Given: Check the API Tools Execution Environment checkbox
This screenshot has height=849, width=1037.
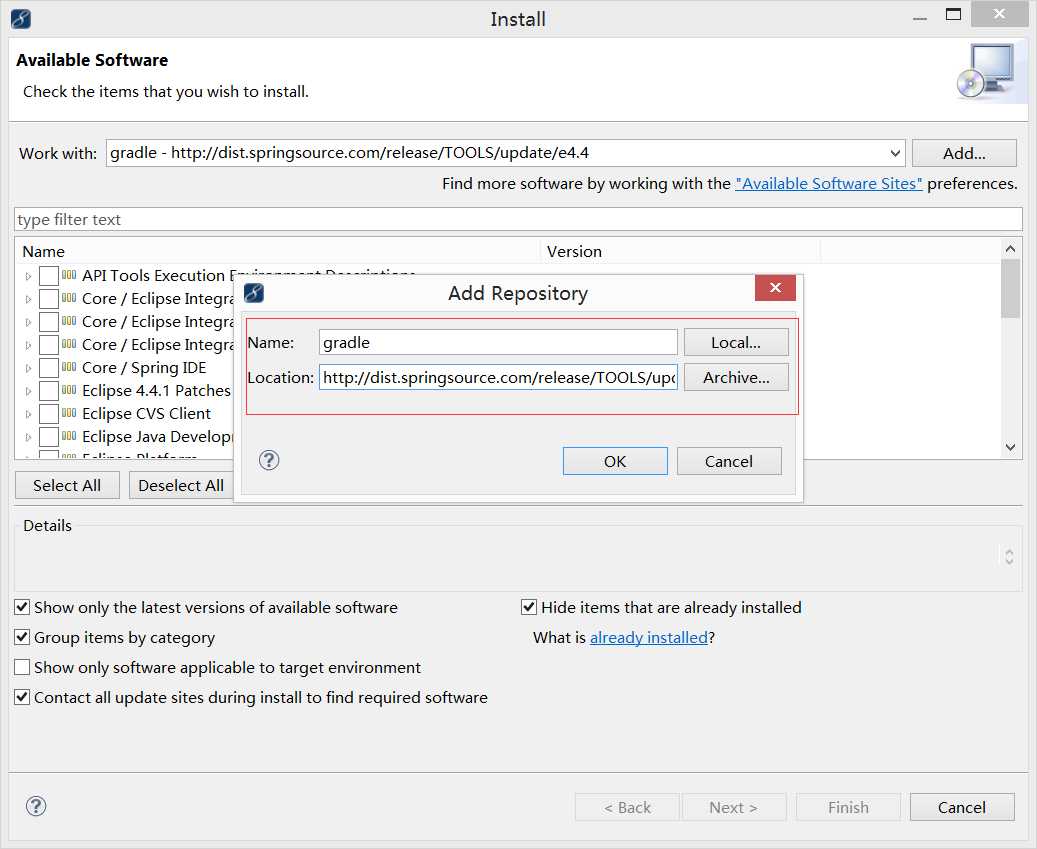Looking at the screenshot, I should (x=49, y=276).
